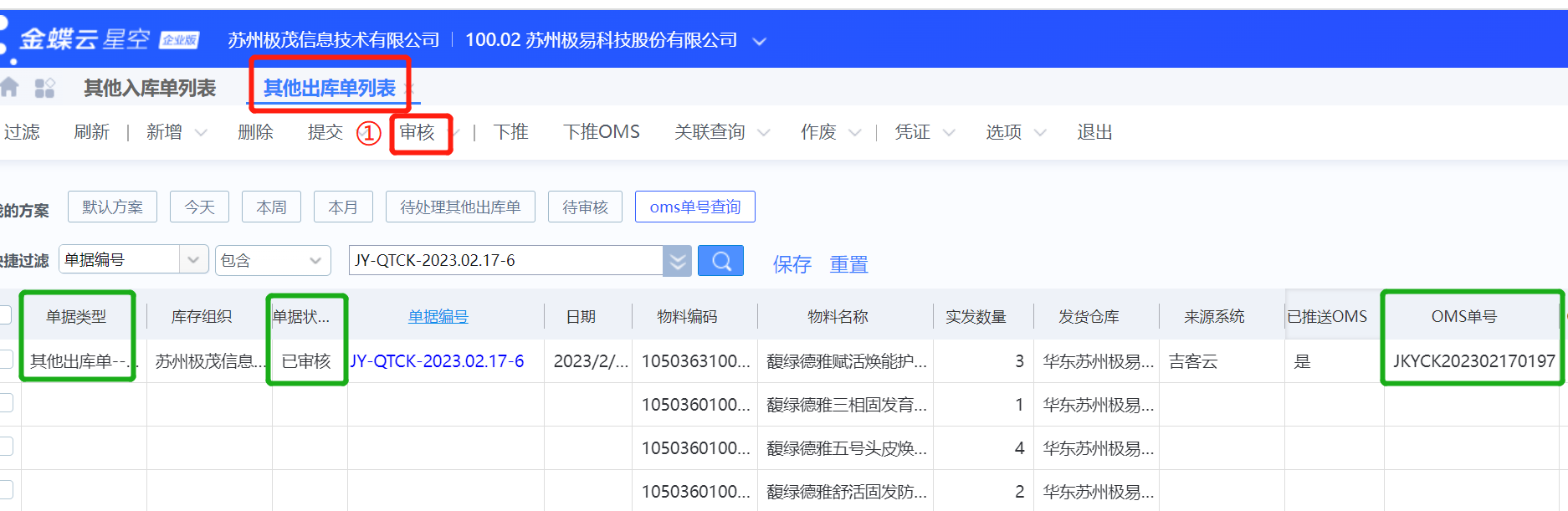Image resolution: width=1568 pixels, height=511 pixels.
Task: Click 关联查询 in the toolbar
Action: 710,132
